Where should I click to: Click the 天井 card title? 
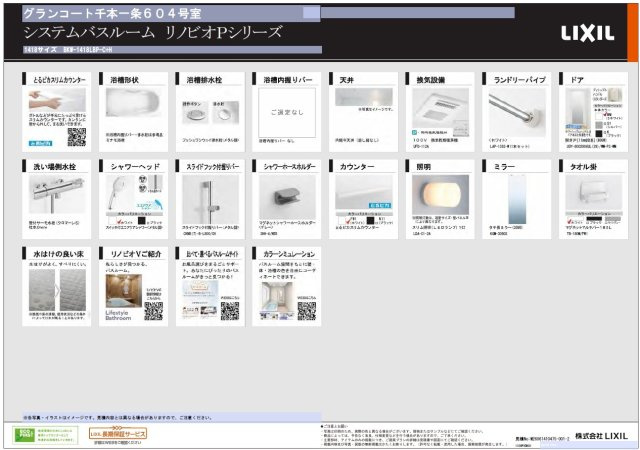(x=347, y=80)
